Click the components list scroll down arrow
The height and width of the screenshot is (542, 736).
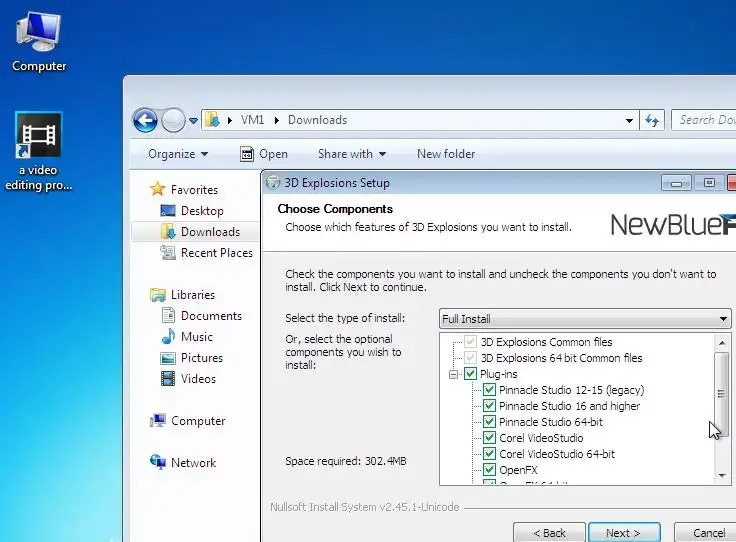[722, 476]
